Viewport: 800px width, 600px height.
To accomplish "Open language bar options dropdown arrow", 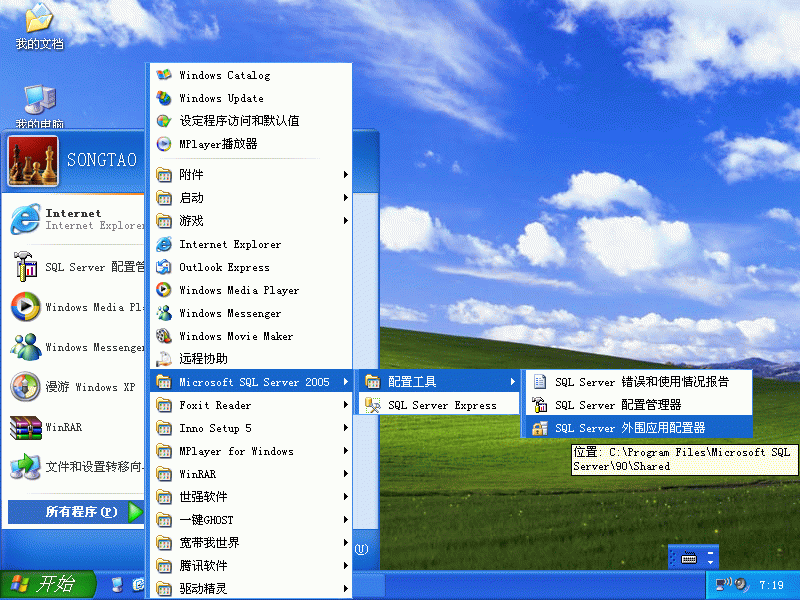I will (x=711, y=562).
